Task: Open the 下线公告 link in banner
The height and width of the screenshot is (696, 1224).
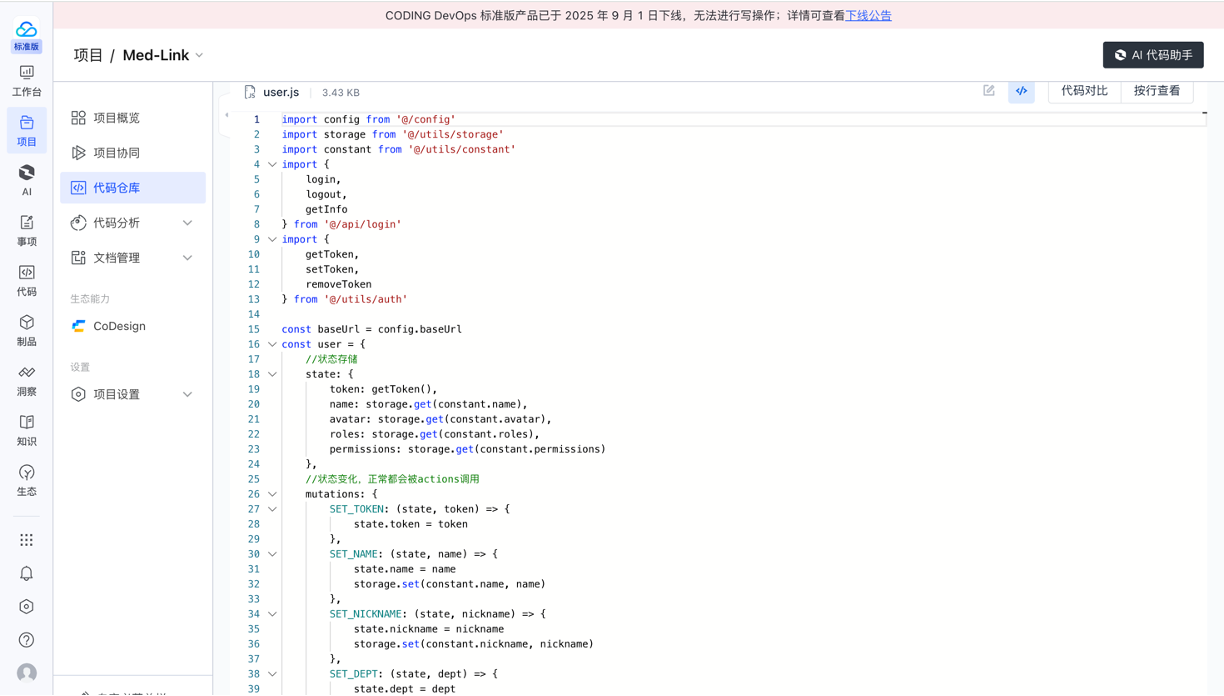Action: click(x=868, y=16)
